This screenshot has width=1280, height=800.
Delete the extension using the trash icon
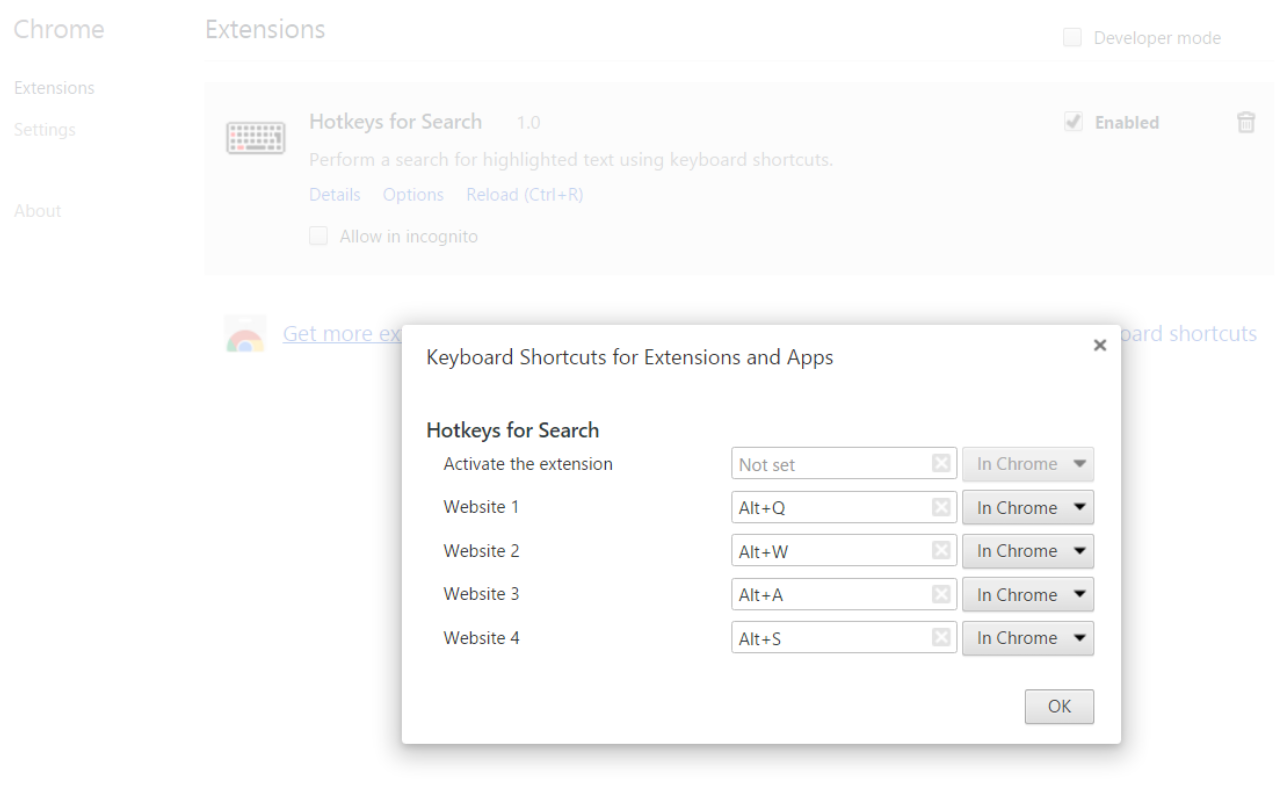pyautogui.click(x=1246, y=122)
